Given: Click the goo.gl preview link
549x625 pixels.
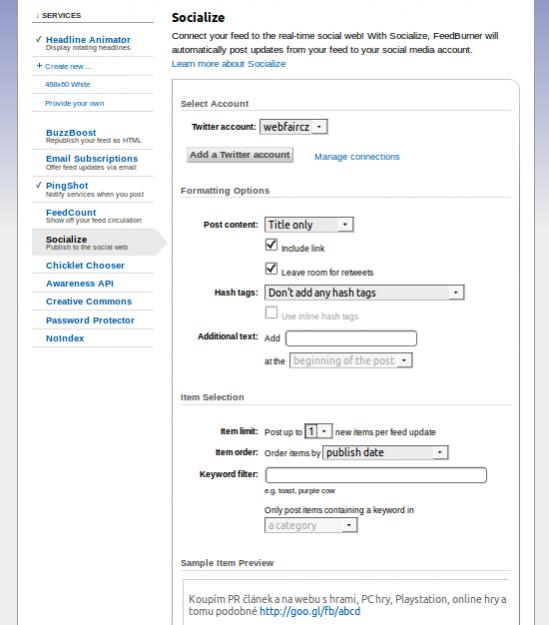Looking at the screenshot, I should 310,611.
